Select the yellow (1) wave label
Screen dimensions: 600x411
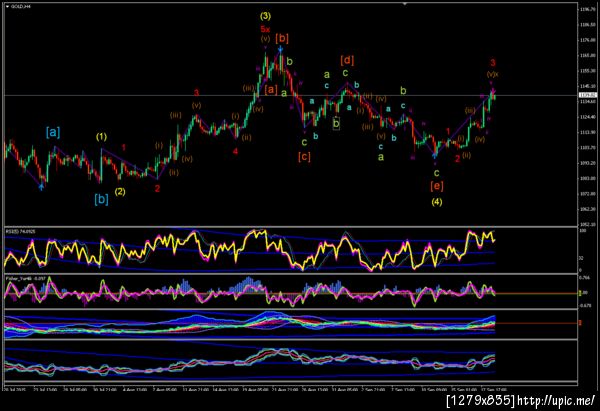(x=101, y=137)
